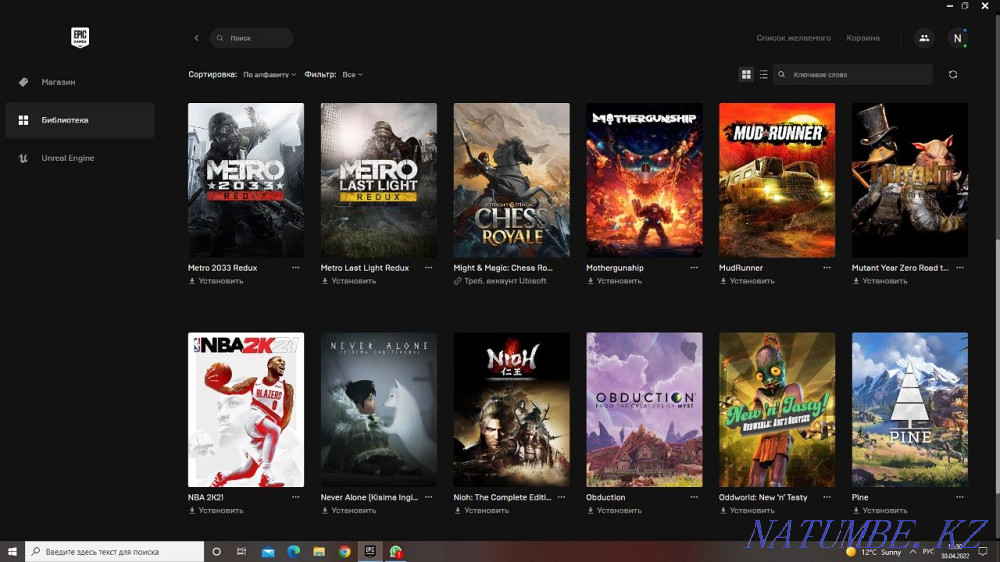Expand the filter 'Все' dropdown
This screenshot has height=562, width=1000.
point(352,75)
